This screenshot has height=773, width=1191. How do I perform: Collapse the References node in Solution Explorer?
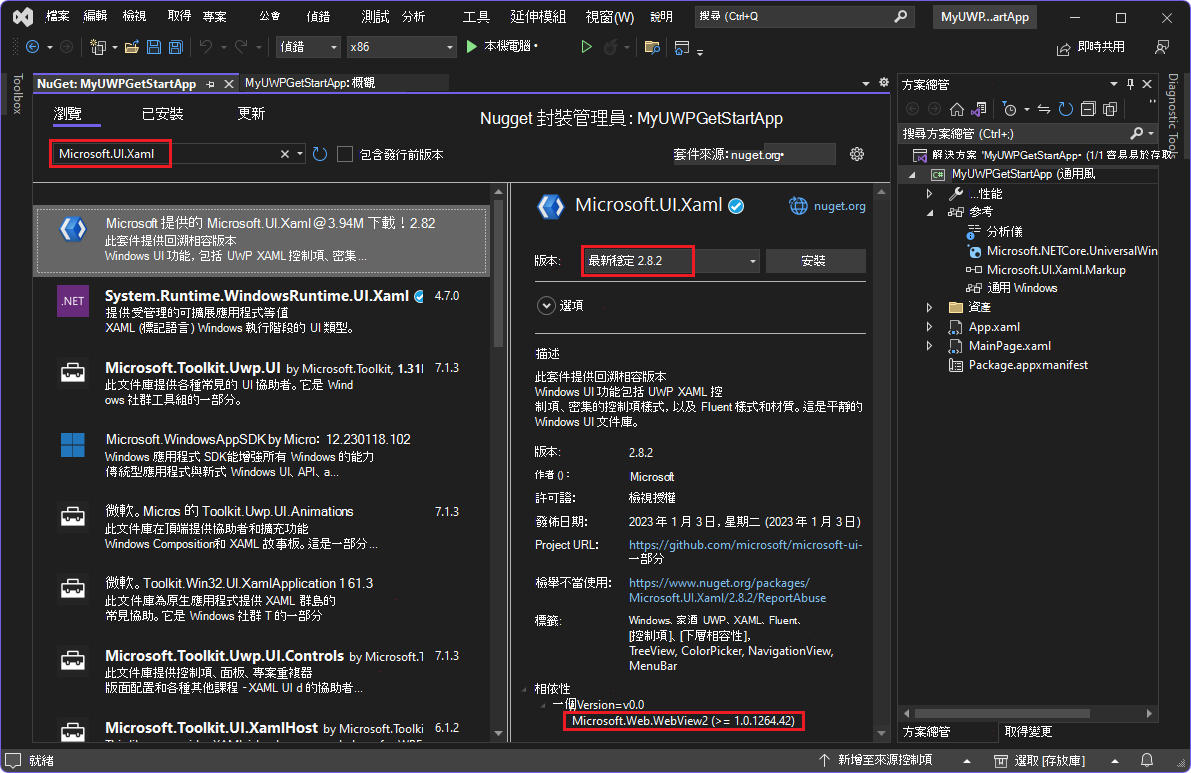(930, 213)
